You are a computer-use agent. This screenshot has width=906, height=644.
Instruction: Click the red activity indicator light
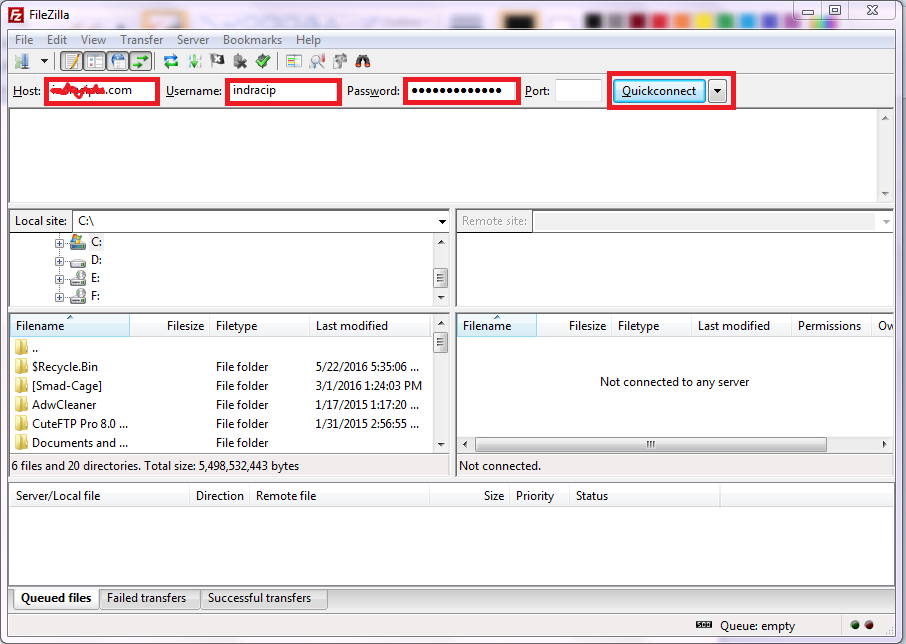click(x=869, y=625)
